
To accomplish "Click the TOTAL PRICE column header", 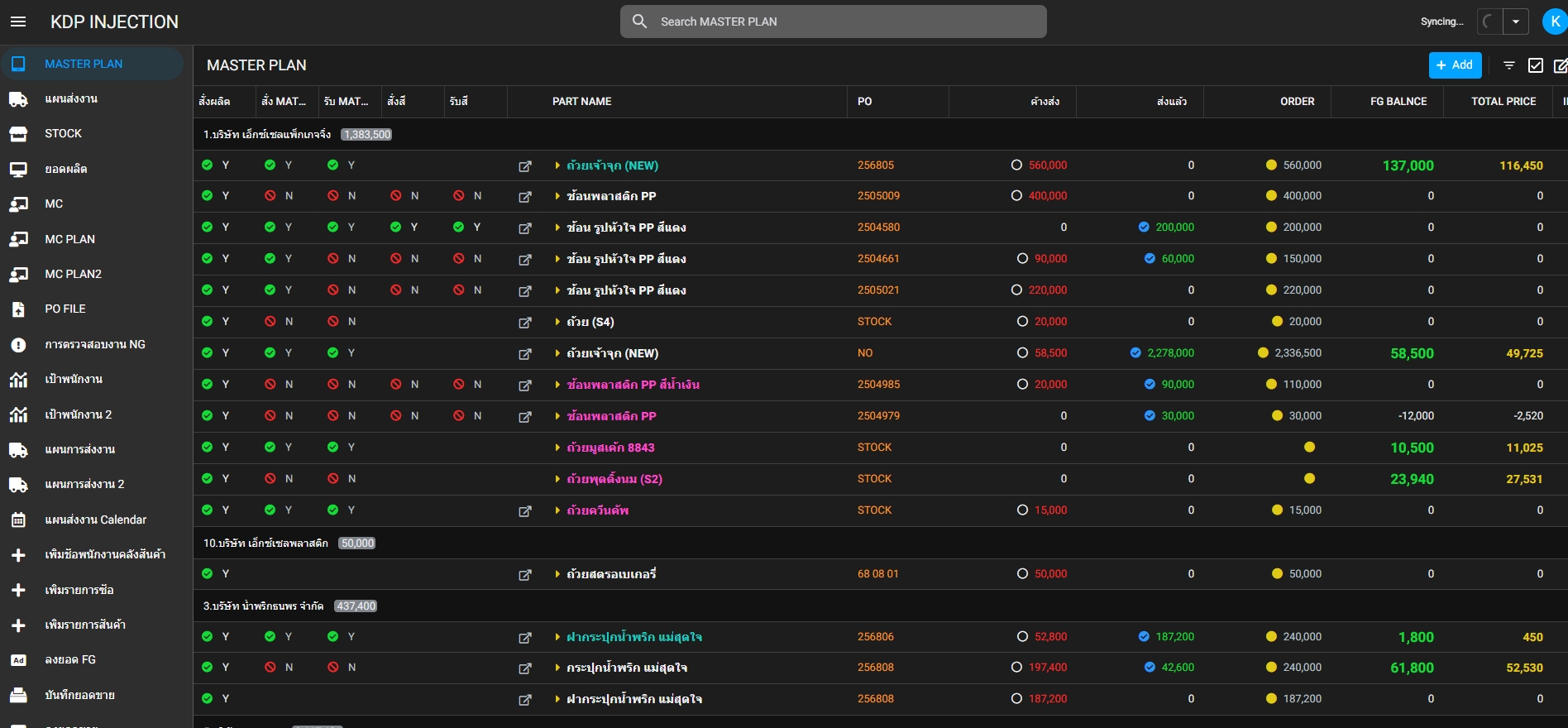I will click(x=1503, y=102).
